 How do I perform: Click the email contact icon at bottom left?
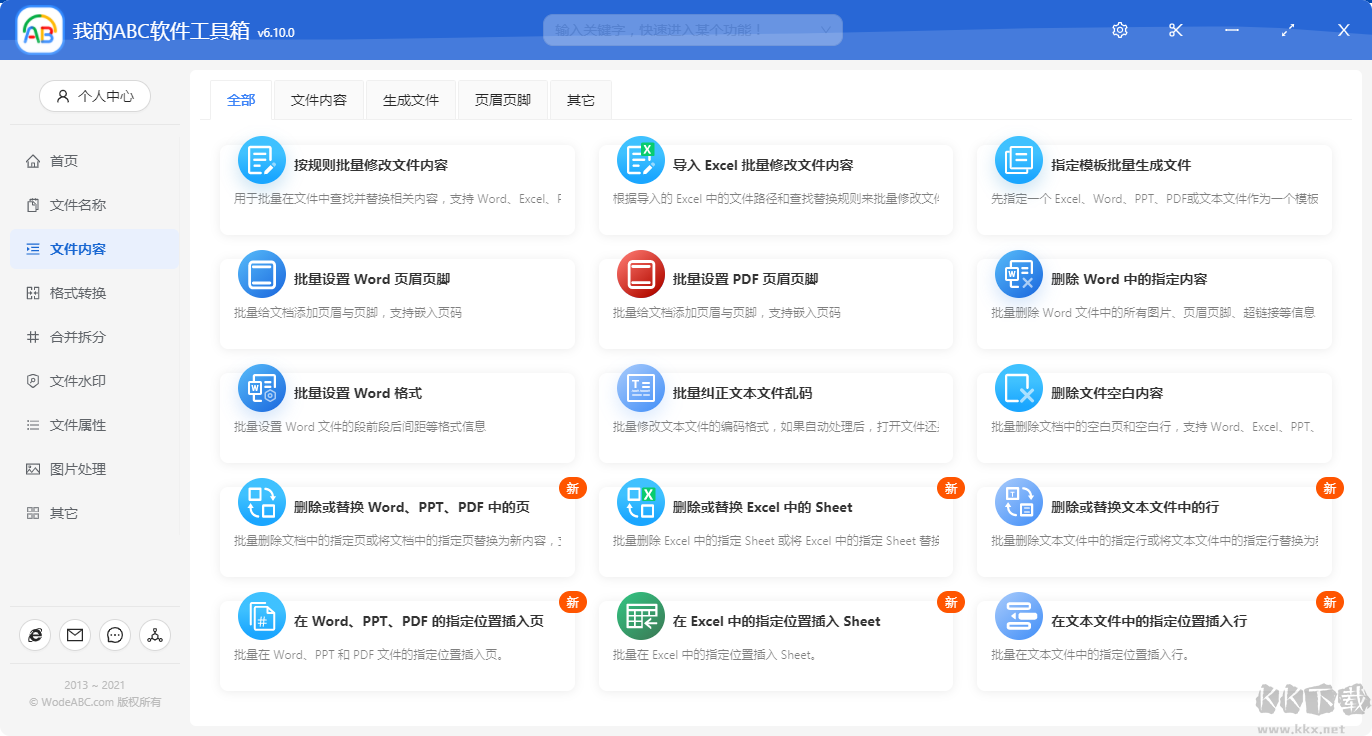pos(75,635)
